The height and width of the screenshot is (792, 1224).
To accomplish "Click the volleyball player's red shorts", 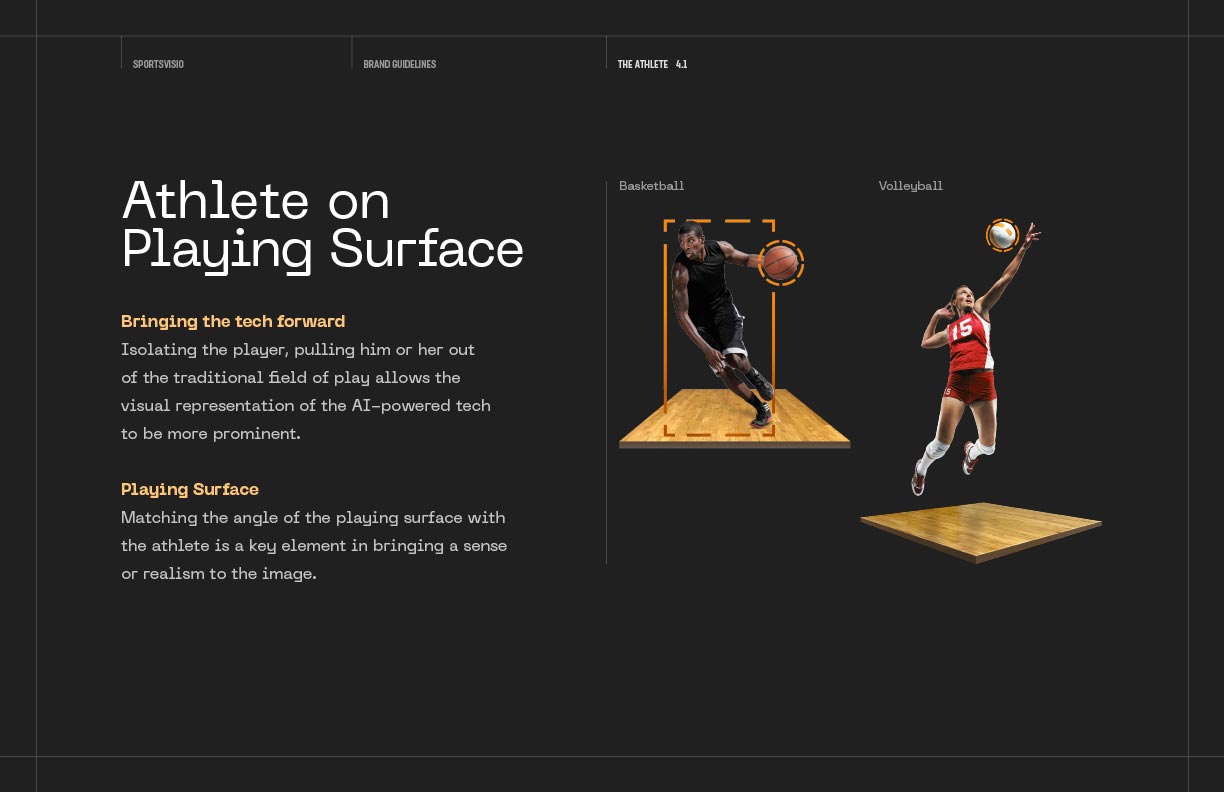I will coord(969,385).
